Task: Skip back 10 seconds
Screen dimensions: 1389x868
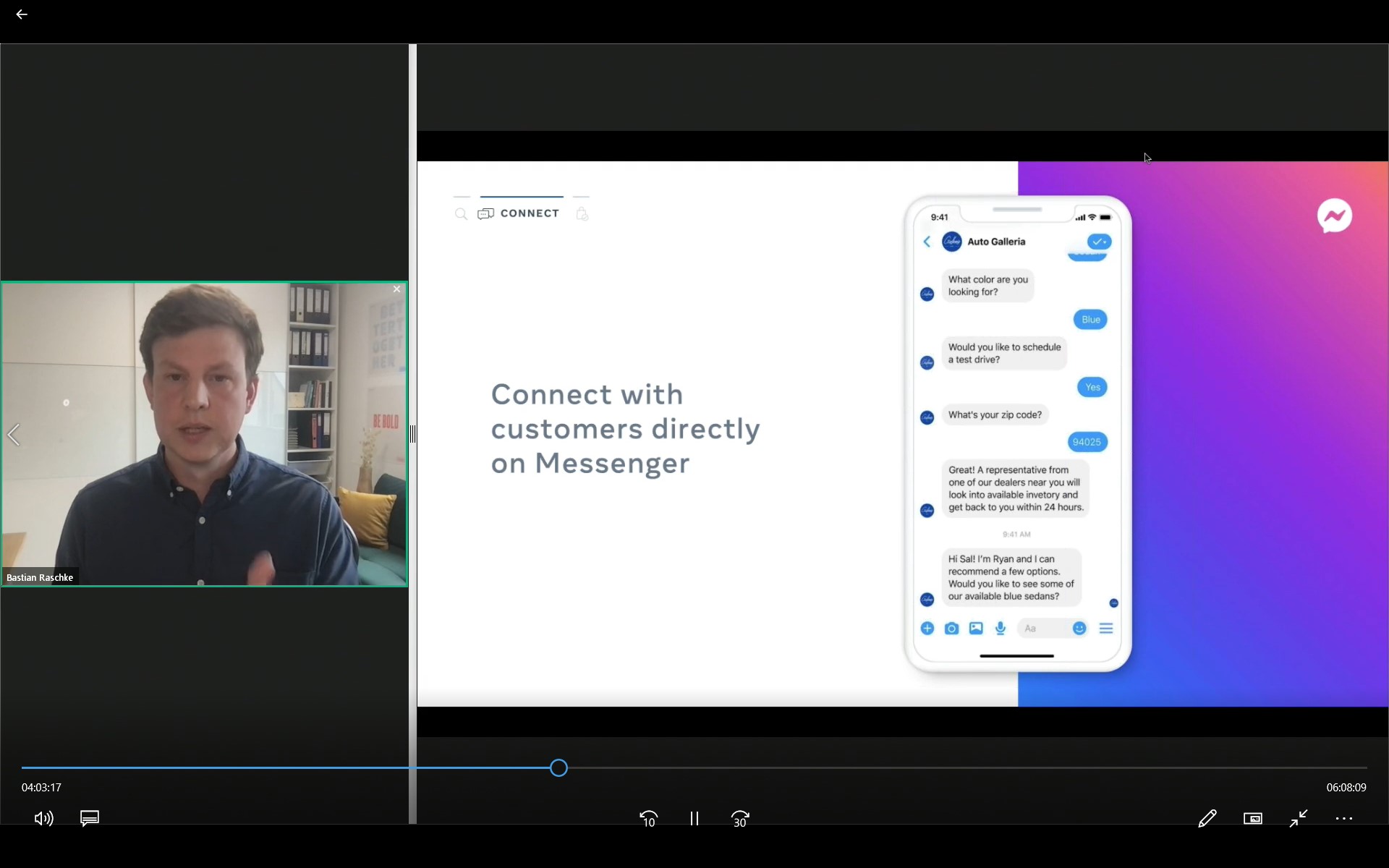Action: tap(648, 818)
